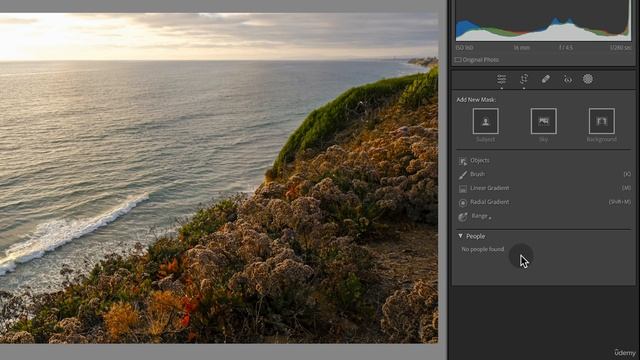The width and height of the screenshot is (640, 360).
Task: Click the 1/280 sec shutter speed value
Action: (621, 48)
